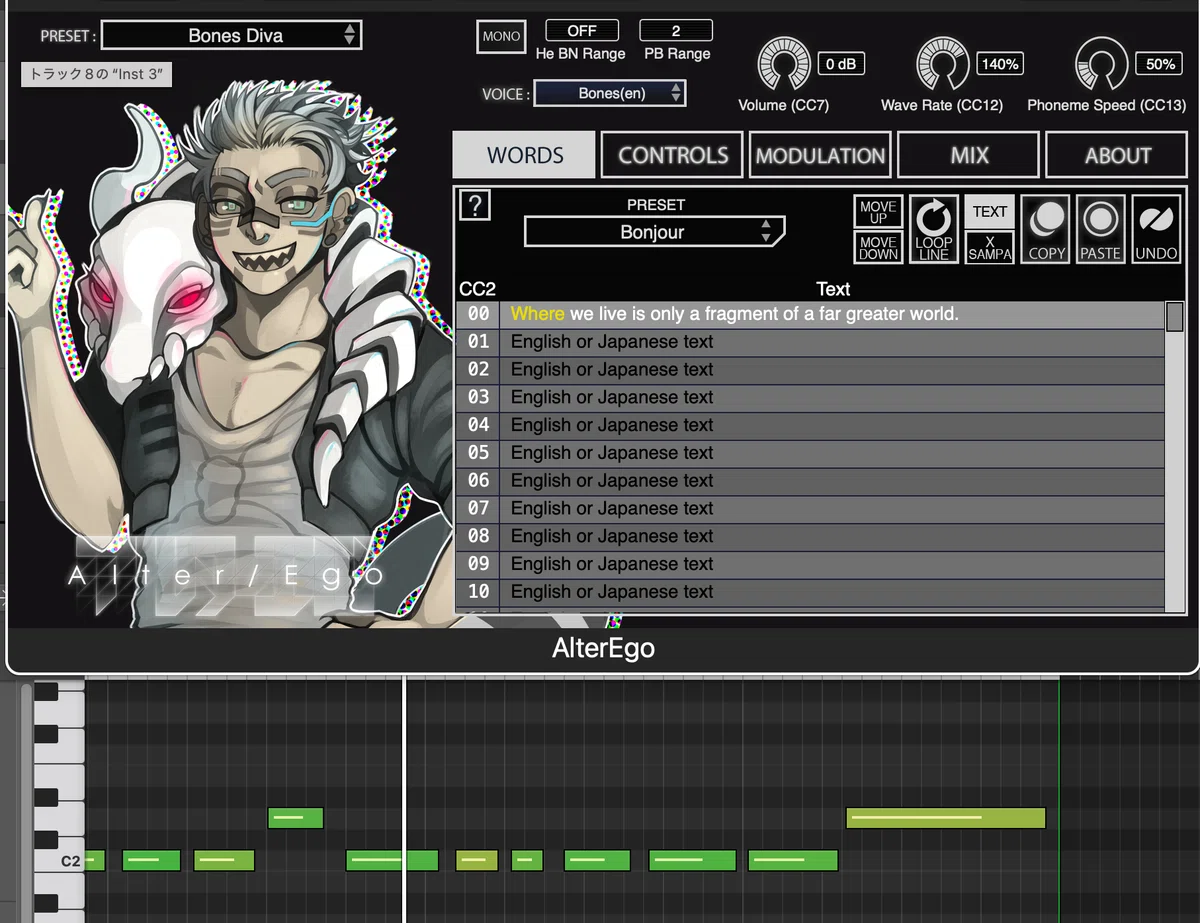Image resolution: width=1200 pixels, height=923 pixels.
Task: Select lyric line 01 text field
Action: click(834, 342)
